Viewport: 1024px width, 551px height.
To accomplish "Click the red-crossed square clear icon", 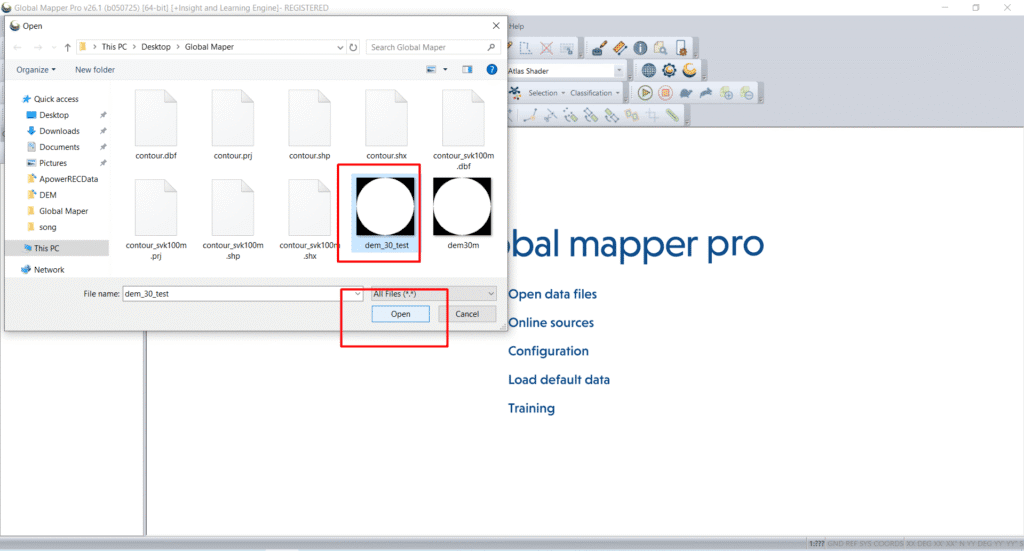I will [547, 48].
